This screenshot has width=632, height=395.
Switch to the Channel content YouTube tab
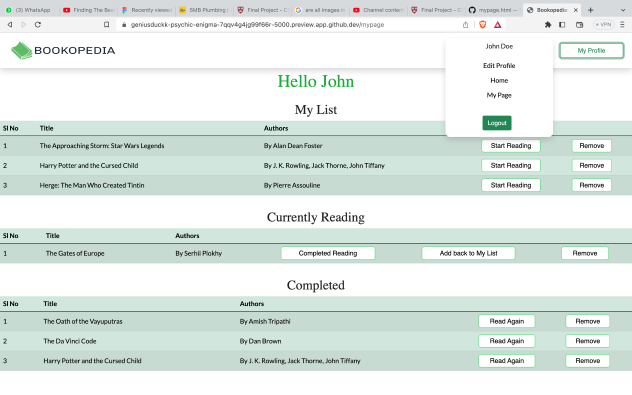click(379, 10)
